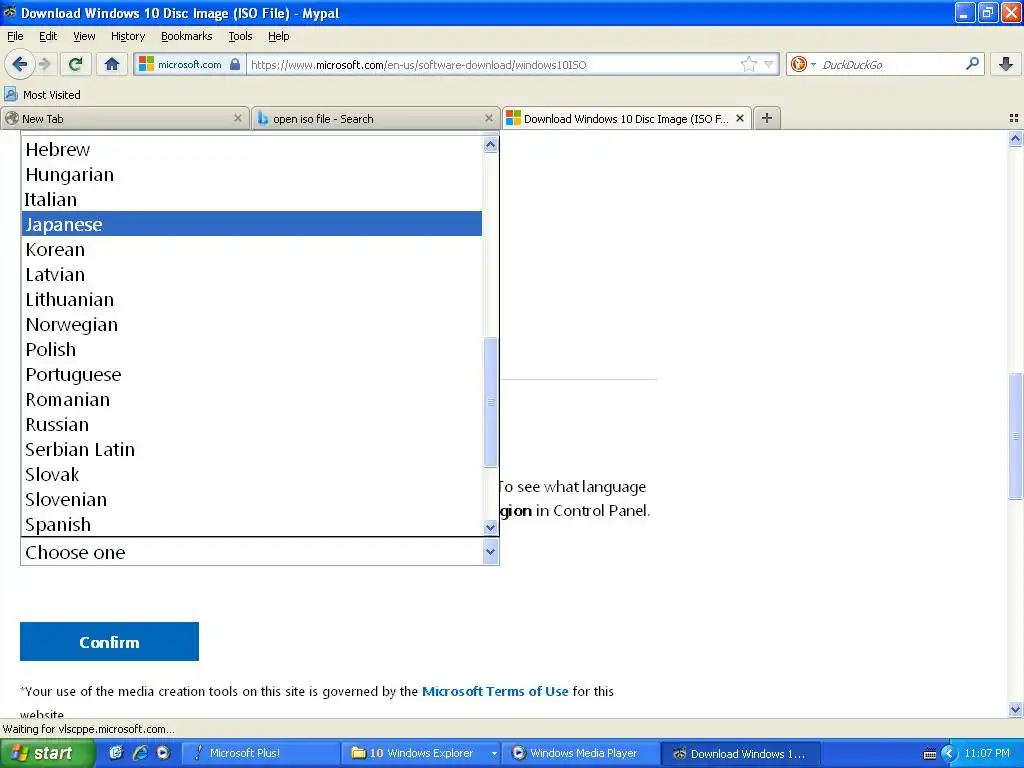
Task: Choose the highlighted Japanese option
Action: click(252, 224)
